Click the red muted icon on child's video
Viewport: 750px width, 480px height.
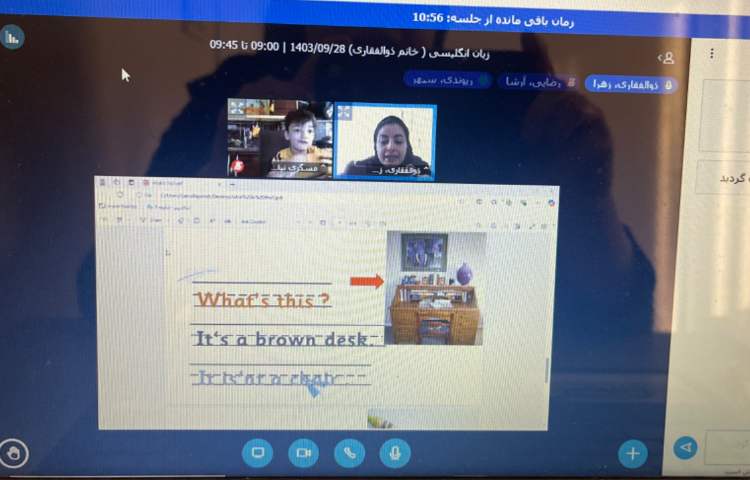click(x=237, y=166)
